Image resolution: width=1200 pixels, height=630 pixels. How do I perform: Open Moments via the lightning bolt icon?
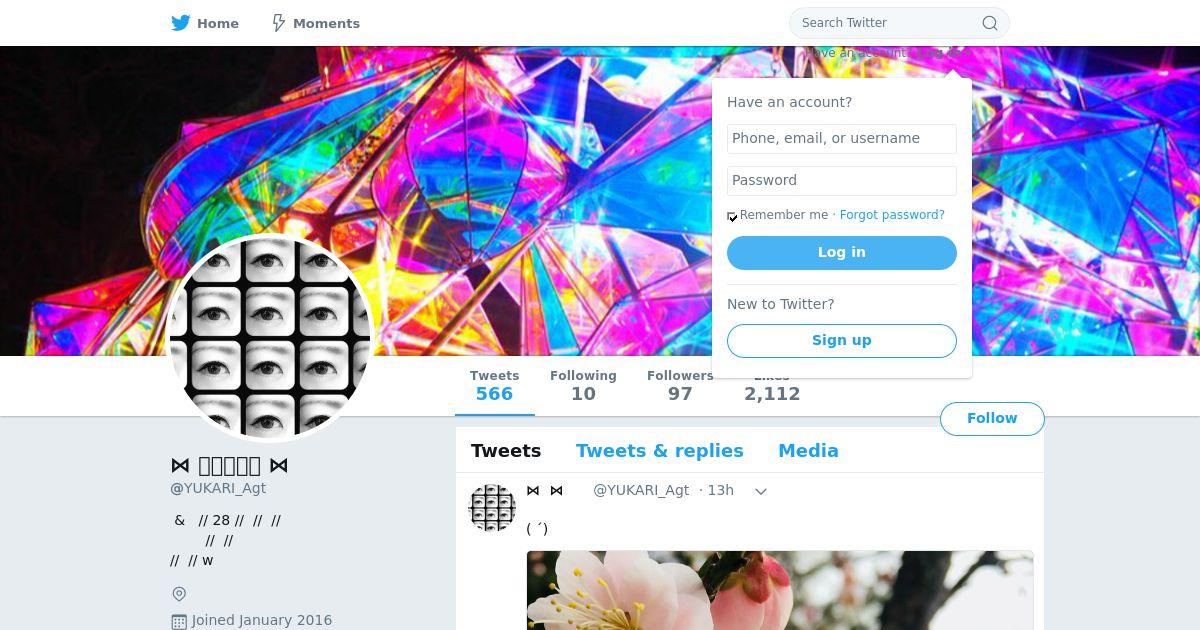(x=279, y=23)
